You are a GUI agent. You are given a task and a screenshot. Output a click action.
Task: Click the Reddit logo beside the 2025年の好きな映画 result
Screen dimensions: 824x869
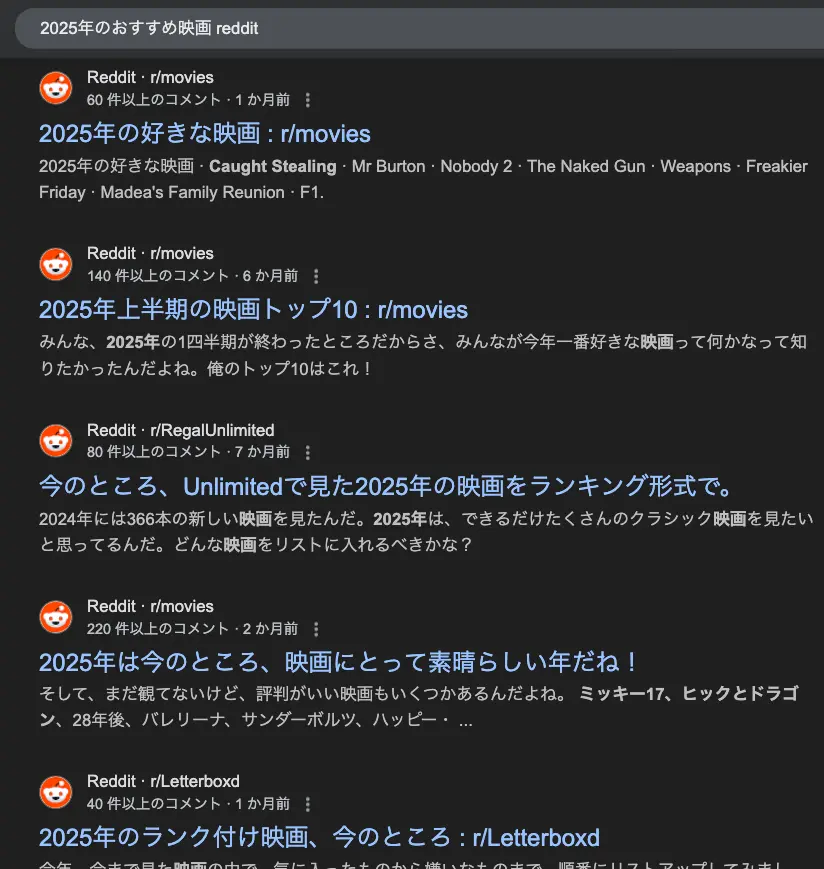[x=56, y=88]
